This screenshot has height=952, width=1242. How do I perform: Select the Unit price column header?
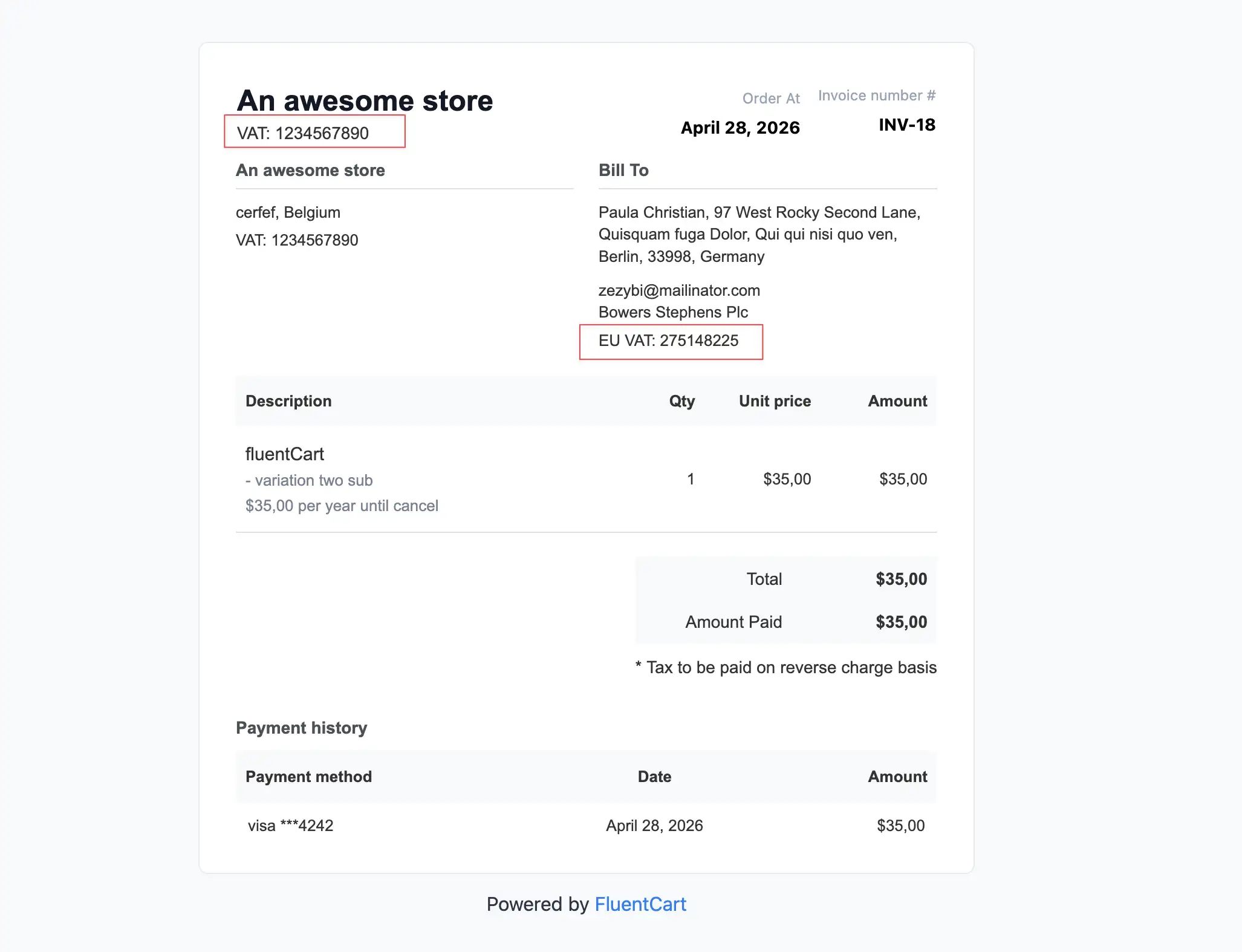point(775,401)
